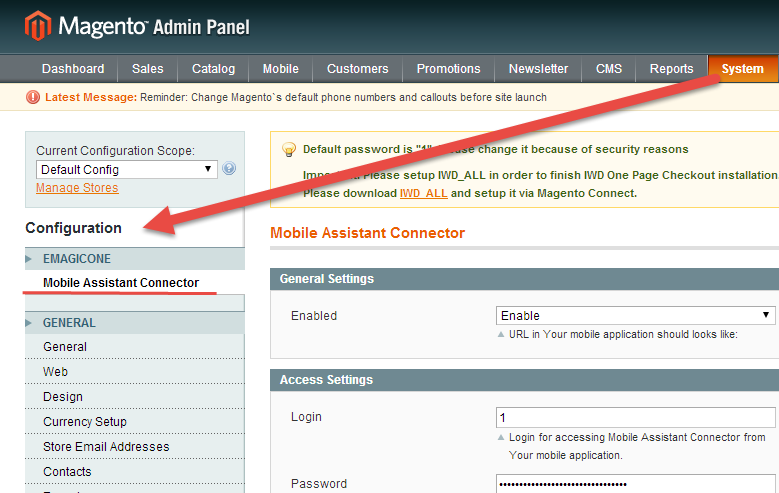This screenshot has width=779, height=493.
Task: Follow the Manage Stores link
Action: 77,188
